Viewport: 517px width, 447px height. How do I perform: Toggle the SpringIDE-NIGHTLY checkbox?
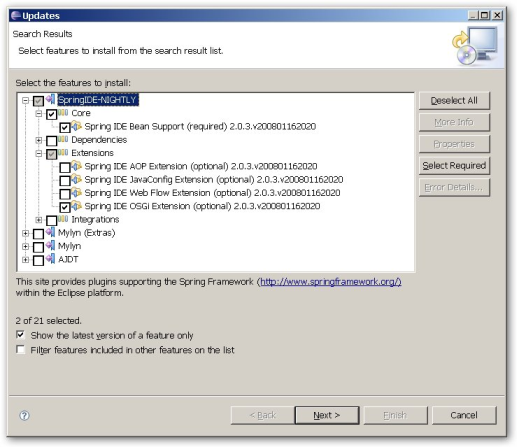tap(38, 101)
